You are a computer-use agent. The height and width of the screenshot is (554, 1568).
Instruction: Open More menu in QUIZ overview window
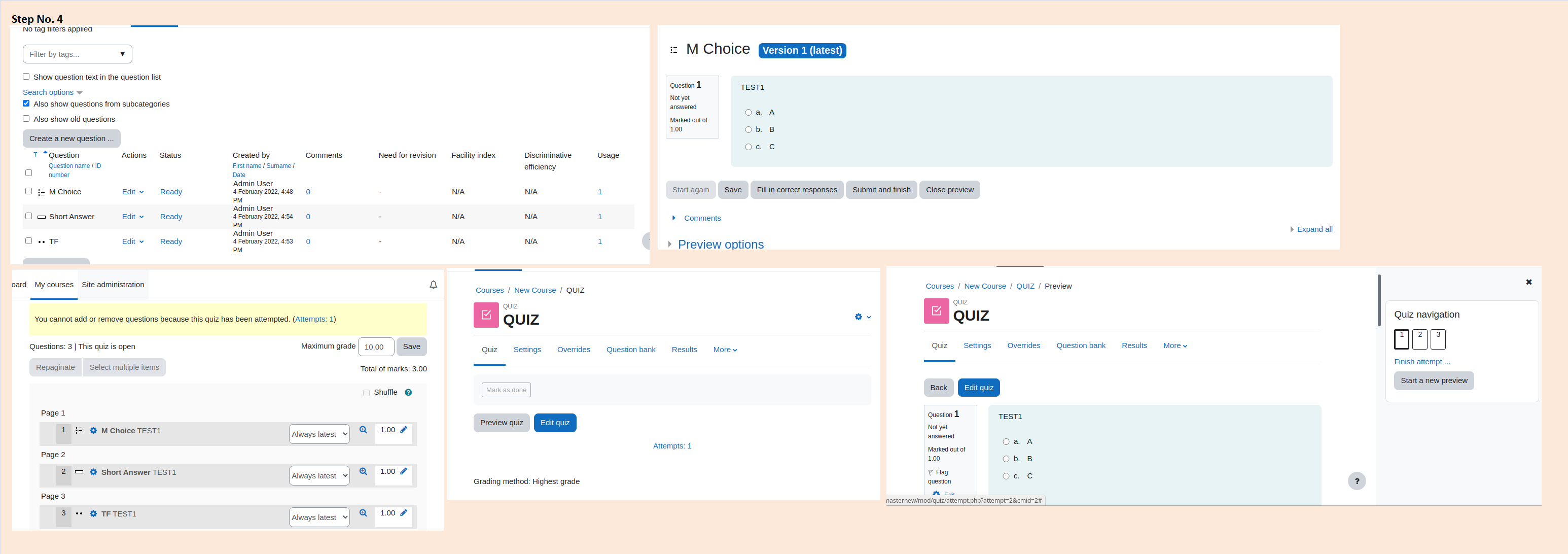[x=725, y=350]
